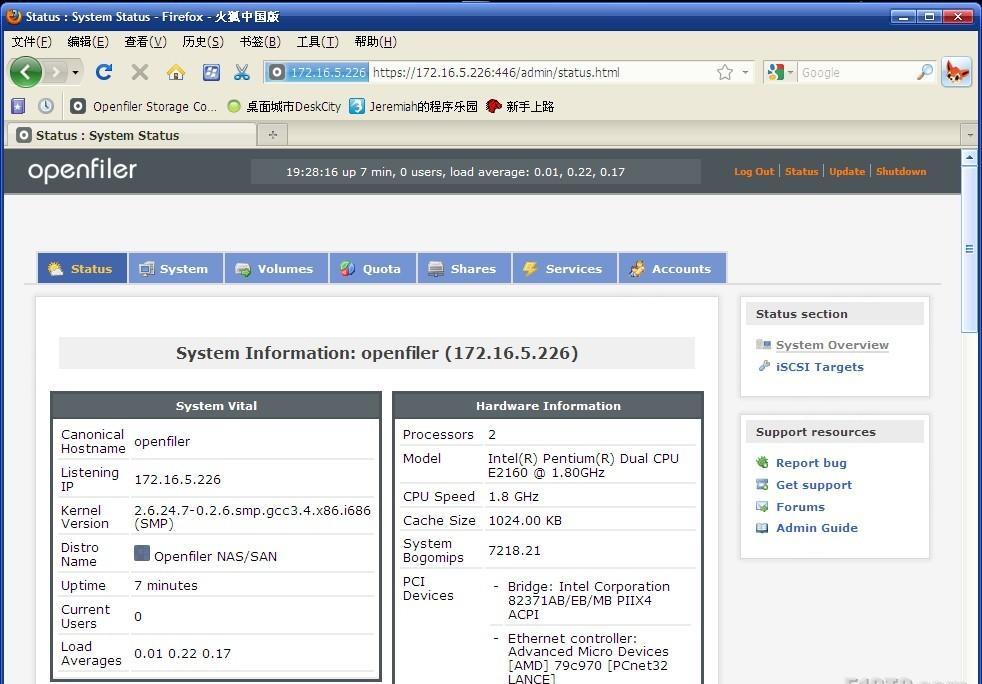Screen dimensions: 982x684
Task: Click the Openfiler NAS/SAN distro icon
Action: click(142, 553)
